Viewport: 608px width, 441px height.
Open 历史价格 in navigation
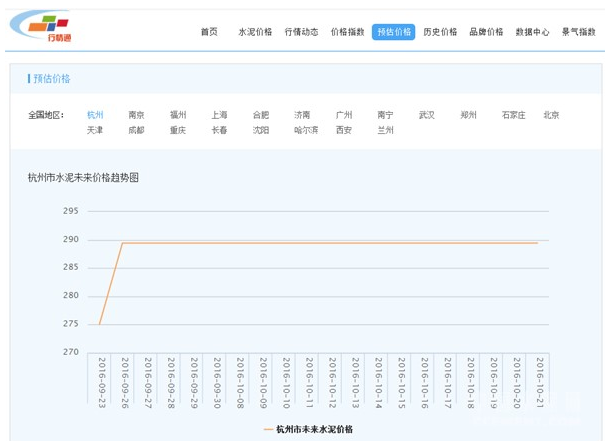tap(440, 32)
